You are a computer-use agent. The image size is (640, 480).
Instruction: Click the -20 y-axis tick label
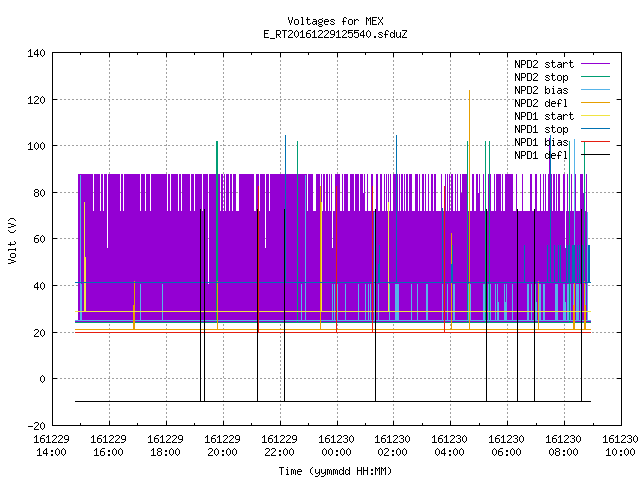point(36,426)
